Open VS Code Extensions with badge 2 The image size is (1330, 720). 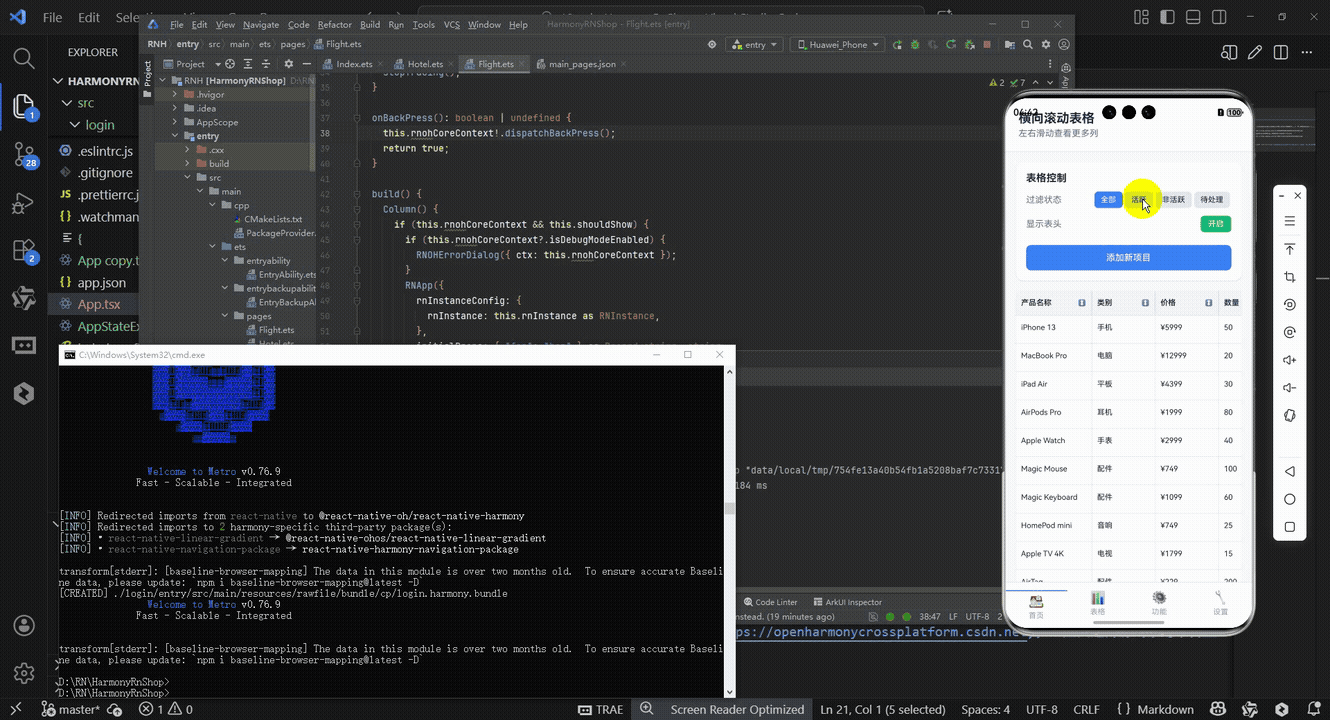24,250
